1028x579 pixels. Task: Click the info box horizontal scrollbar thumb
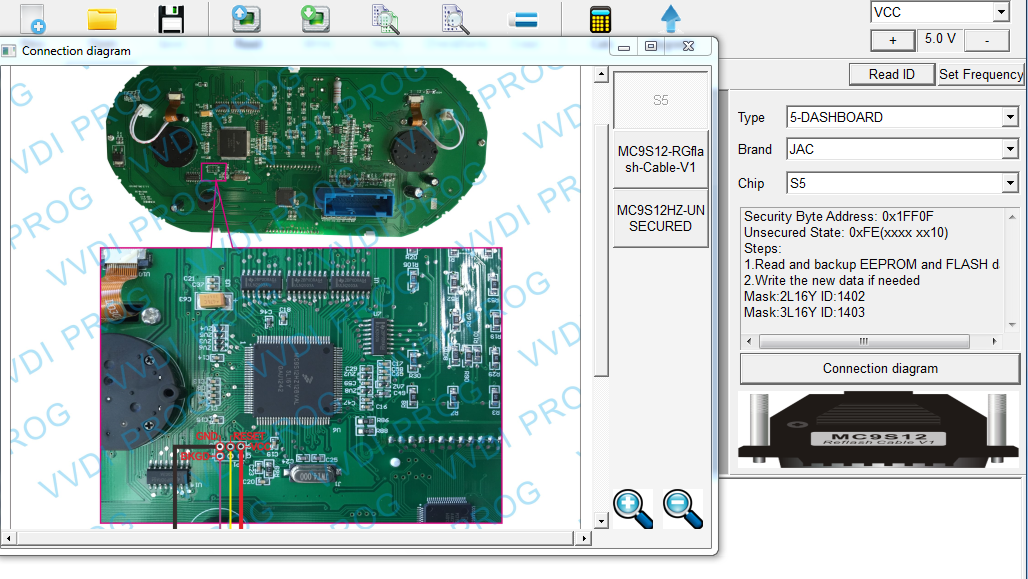864,342
